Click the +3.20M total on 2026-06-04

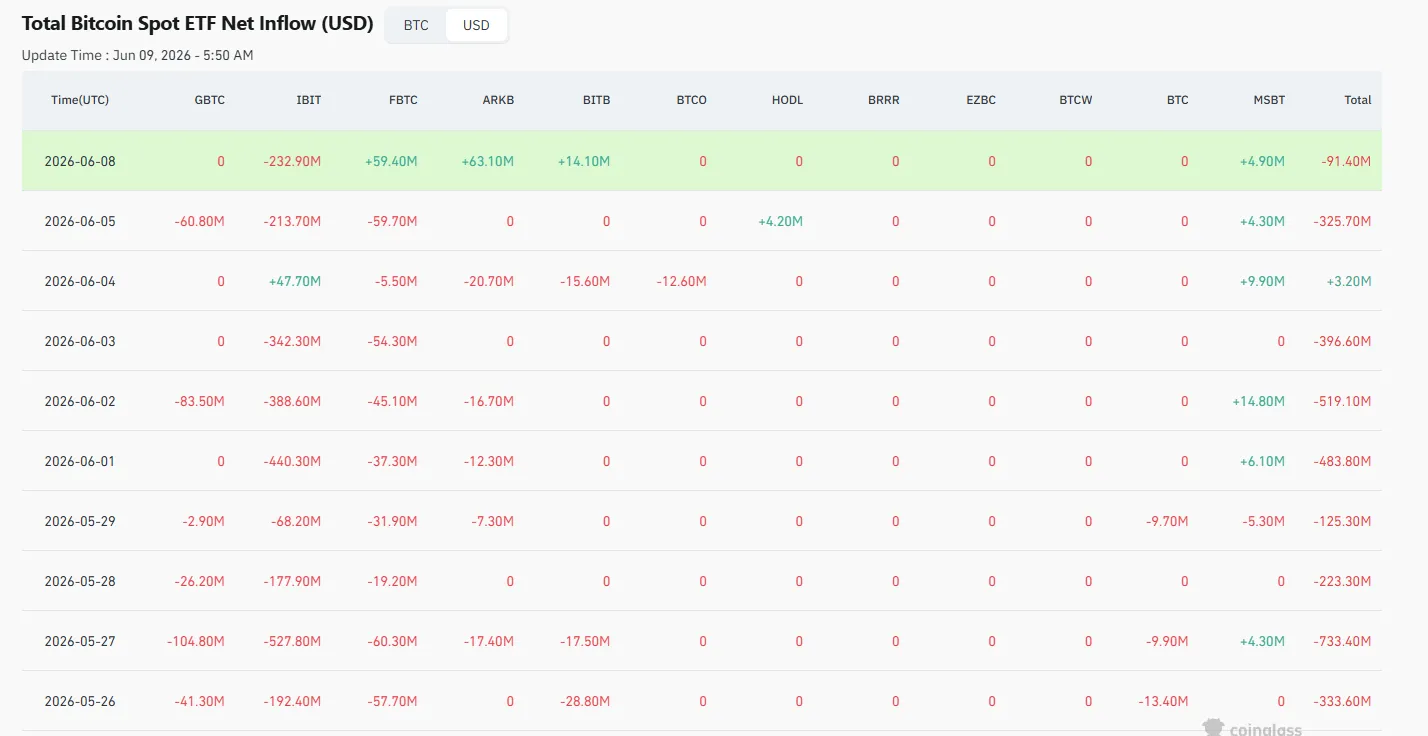1348,281
